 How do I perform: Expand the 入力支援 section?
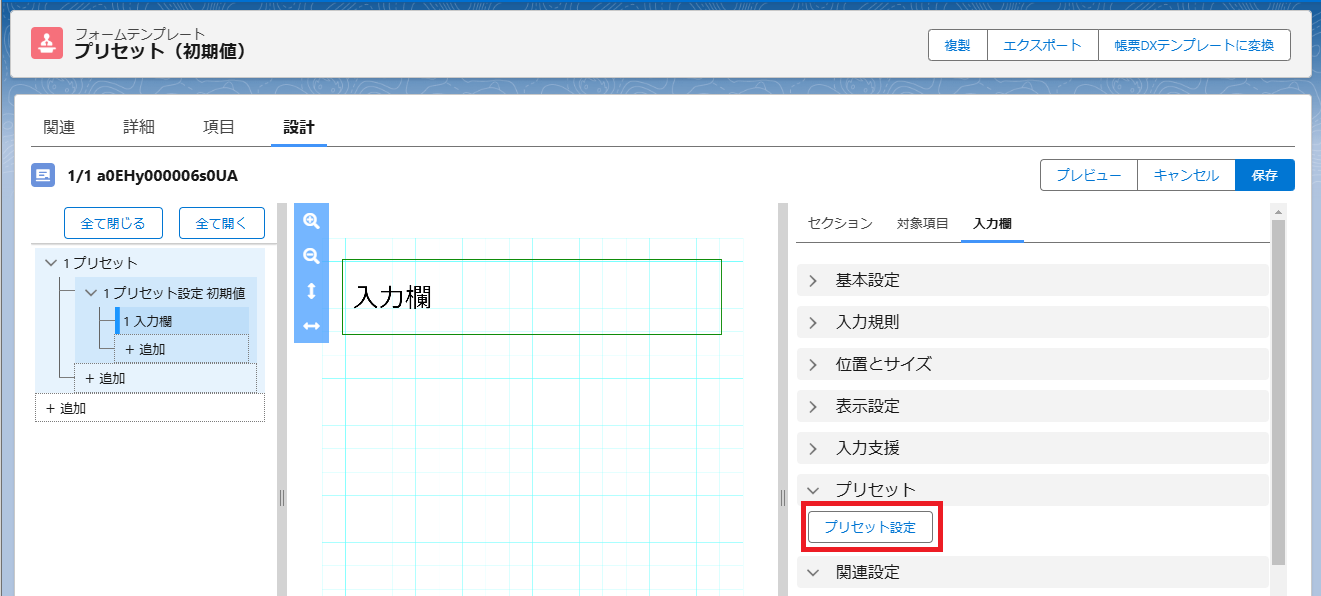1033,449
